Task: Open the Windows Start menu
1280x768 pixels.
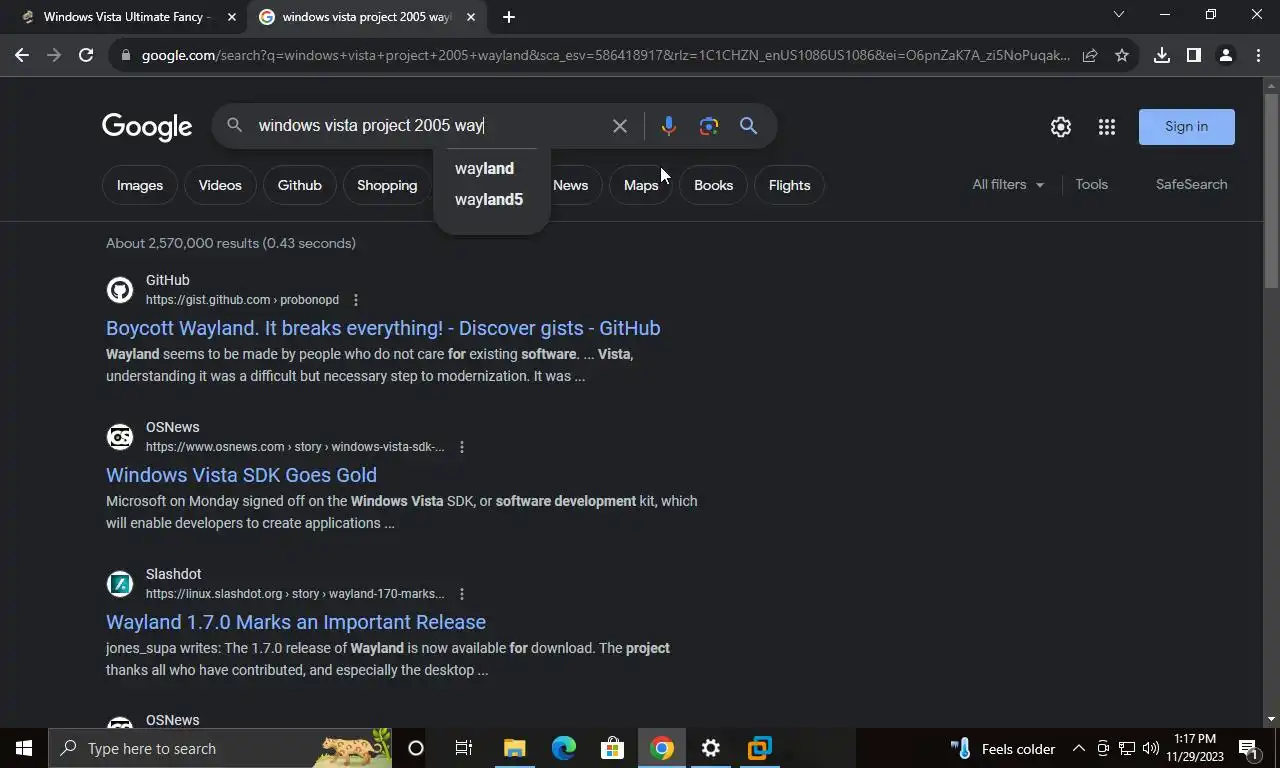Action: (x=24, y=748)
